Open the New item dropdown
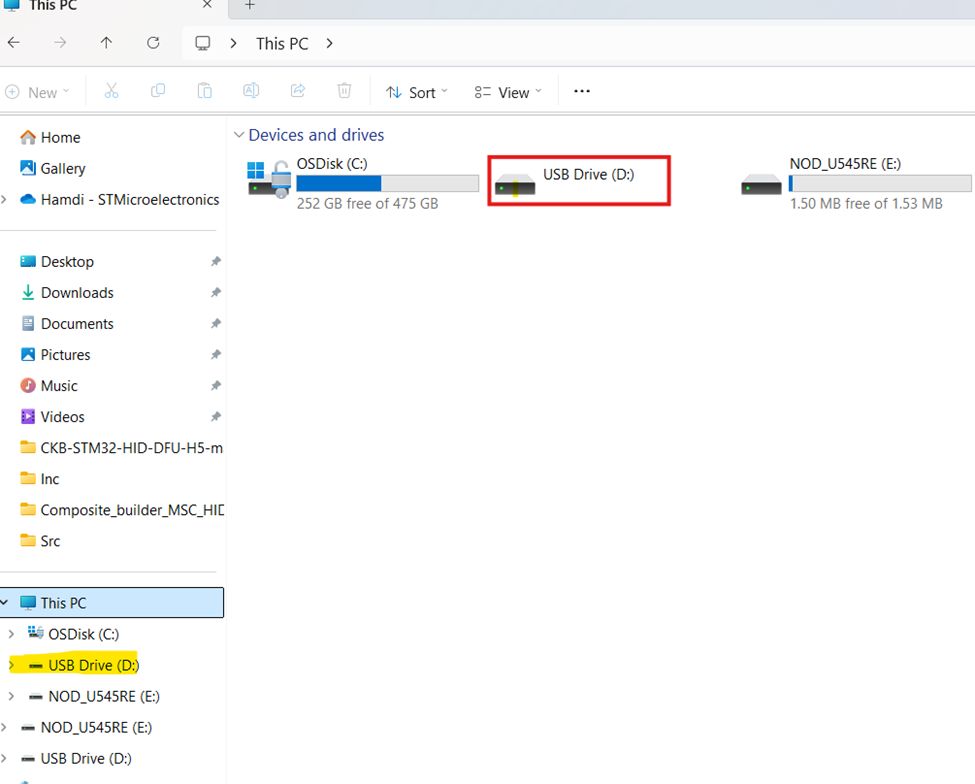Viewport: 975px width, 784px height. pos(37,93)
